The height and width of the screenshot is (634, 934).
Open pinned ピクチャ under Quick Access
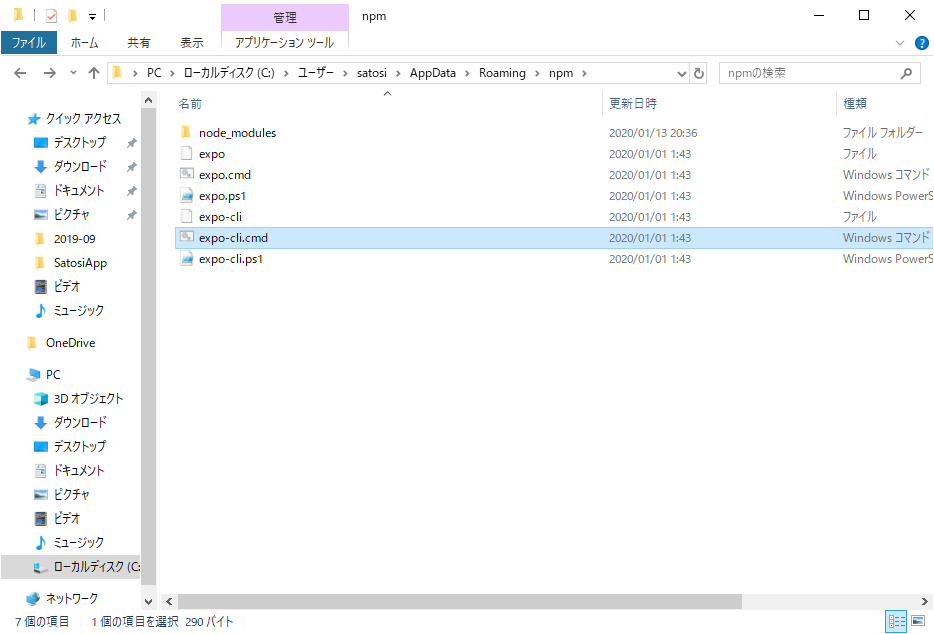pos(71,215)
